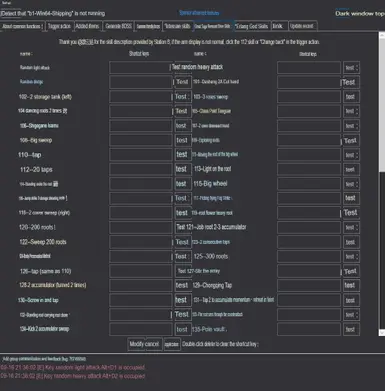Test 118-2 cover sweep (right)
This screenshot has width=385, height=391.
pyautogui.click(x=182, y=213)
